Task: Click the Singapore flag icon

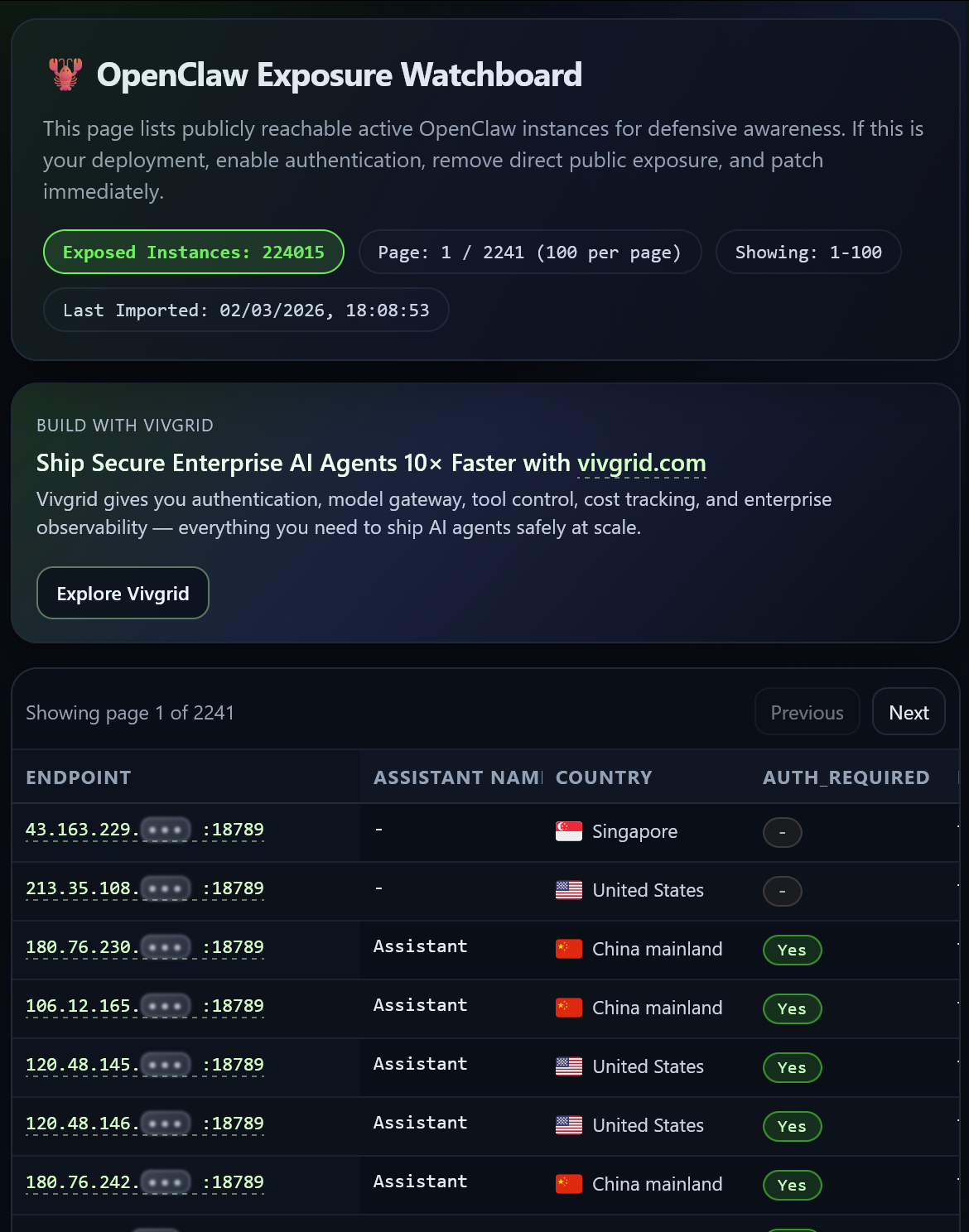Action: tap(568, 831)
